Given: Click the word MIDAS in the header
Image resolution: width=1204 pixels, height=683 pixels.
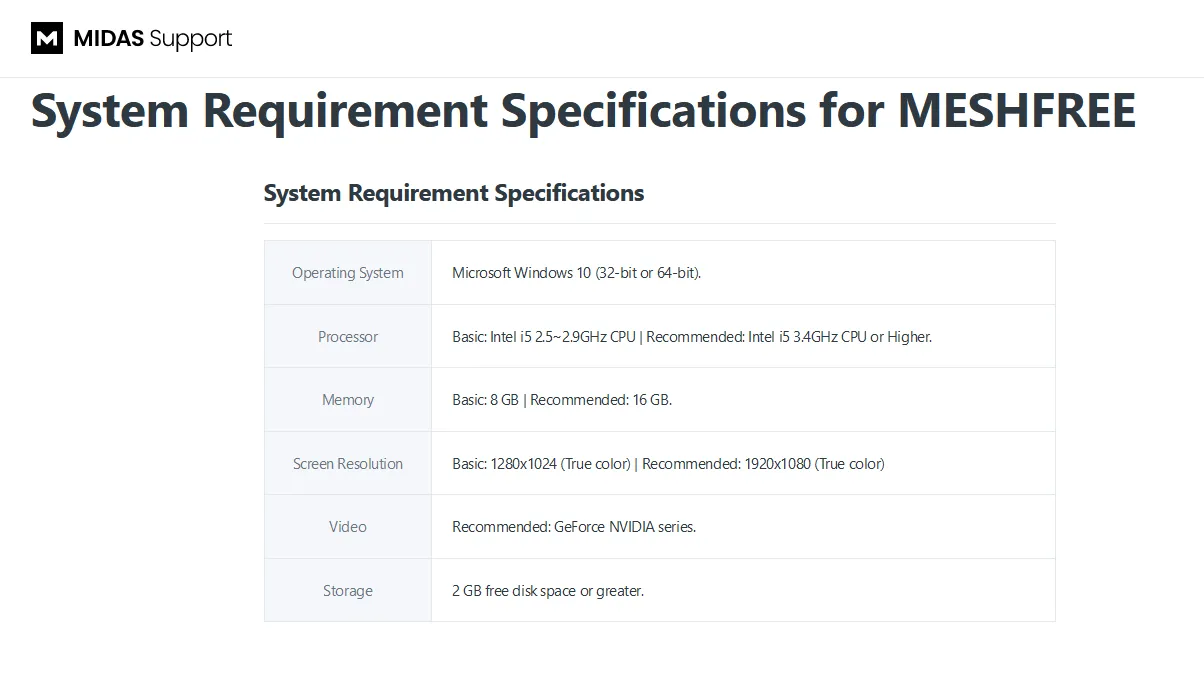Looking at the screenshot, I should 109,39.
